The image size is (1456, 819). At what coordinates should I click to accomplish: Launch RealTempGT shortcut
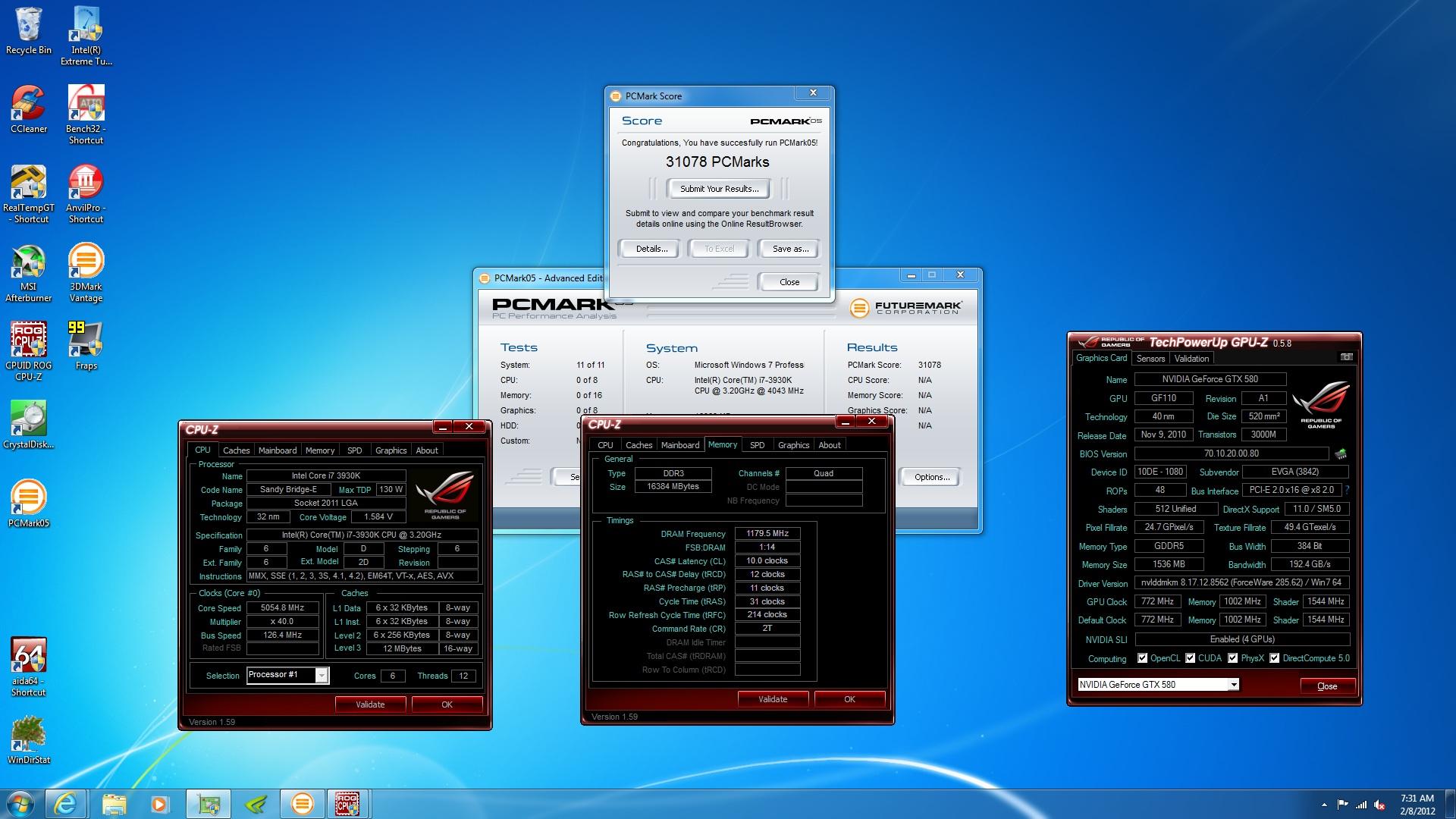tap(29, 194)
